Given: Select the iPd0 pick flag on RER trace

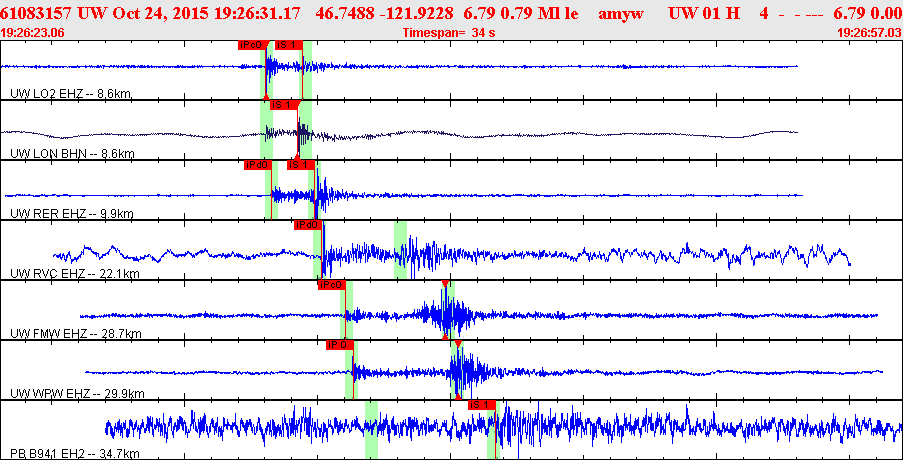Looking at the screenshot, I should point(257,165).
